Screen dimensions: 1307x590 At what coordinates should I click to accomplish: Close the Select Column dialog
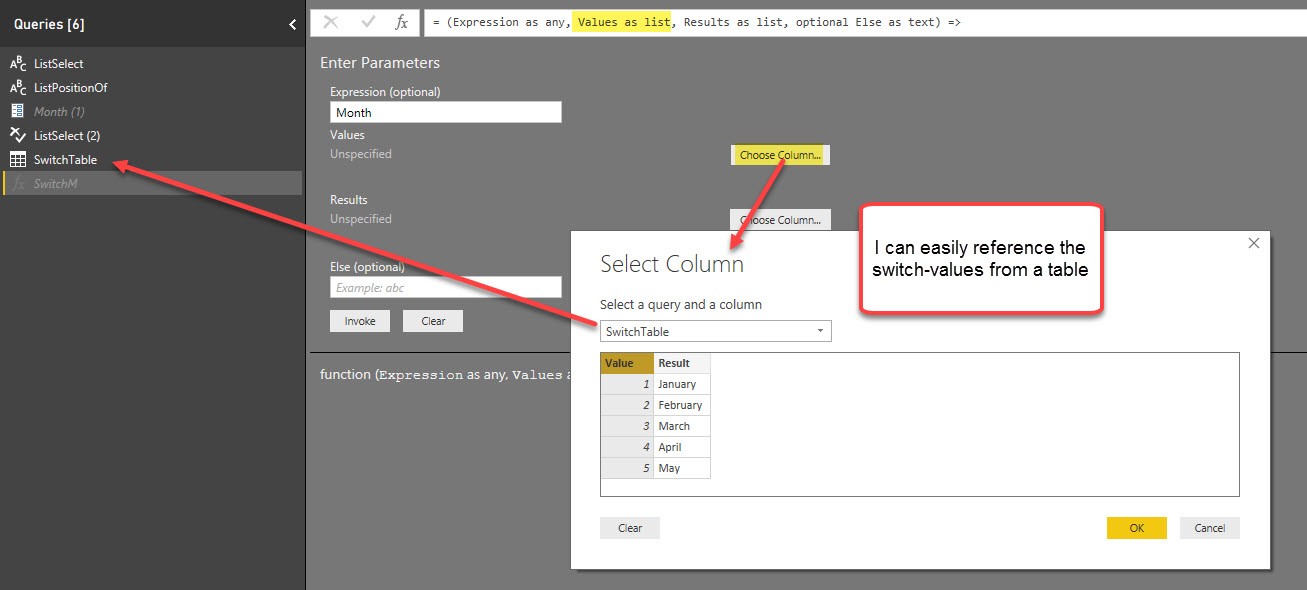point(1254,243)
